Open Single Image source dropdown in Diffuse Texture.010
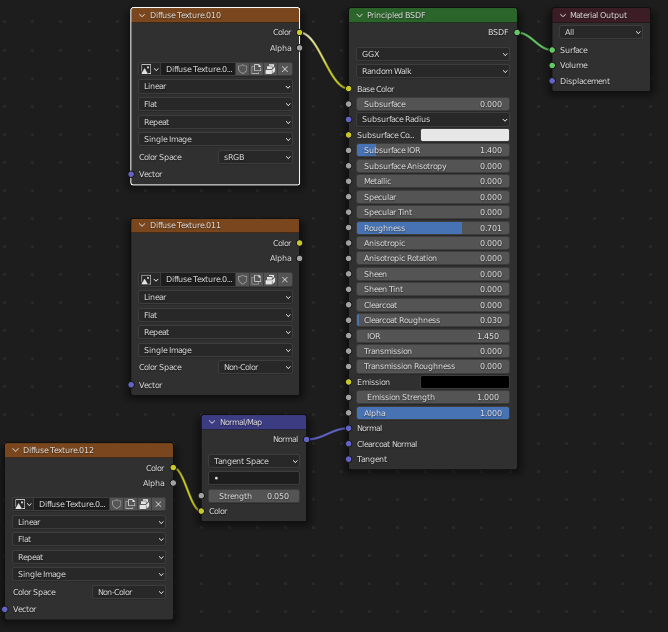 [x=215, y=139]
